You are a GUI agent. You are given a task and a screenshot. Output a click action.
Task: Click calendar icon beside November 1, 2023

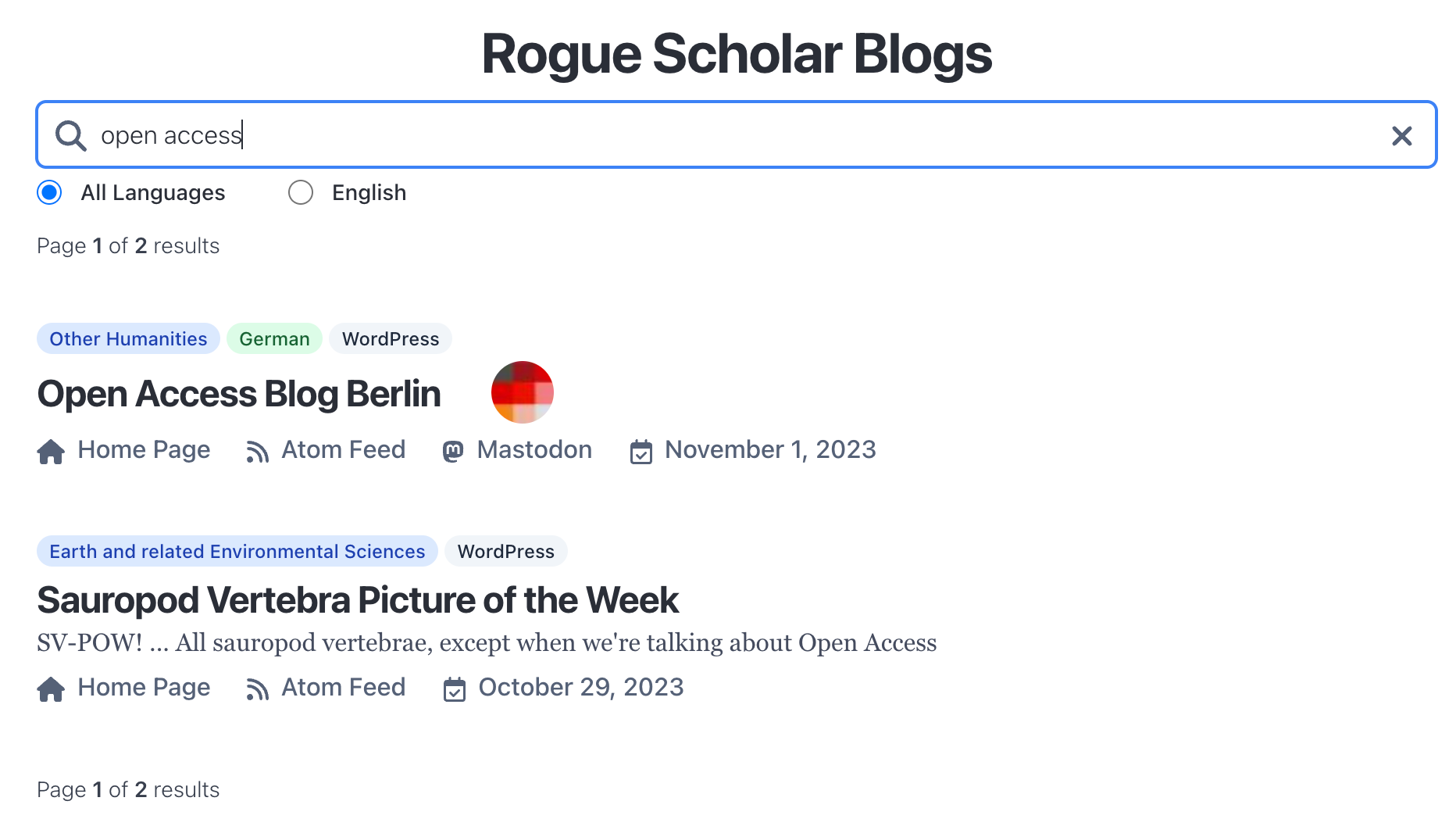coord(641,452)
